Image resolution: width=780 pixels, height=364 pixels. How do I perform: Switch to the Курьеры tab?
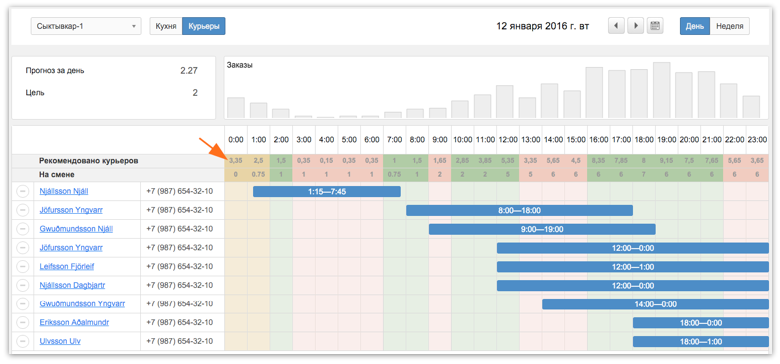(x=203, y=26)
